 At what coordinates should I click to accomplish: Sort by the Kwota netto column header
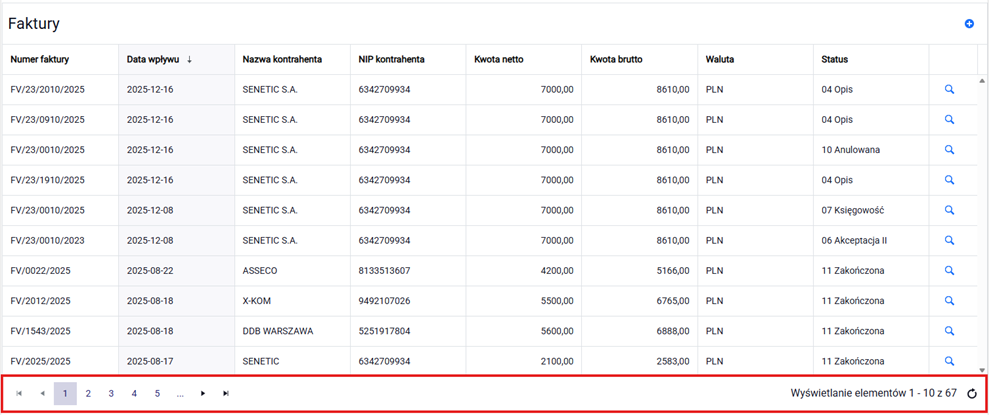499,60
